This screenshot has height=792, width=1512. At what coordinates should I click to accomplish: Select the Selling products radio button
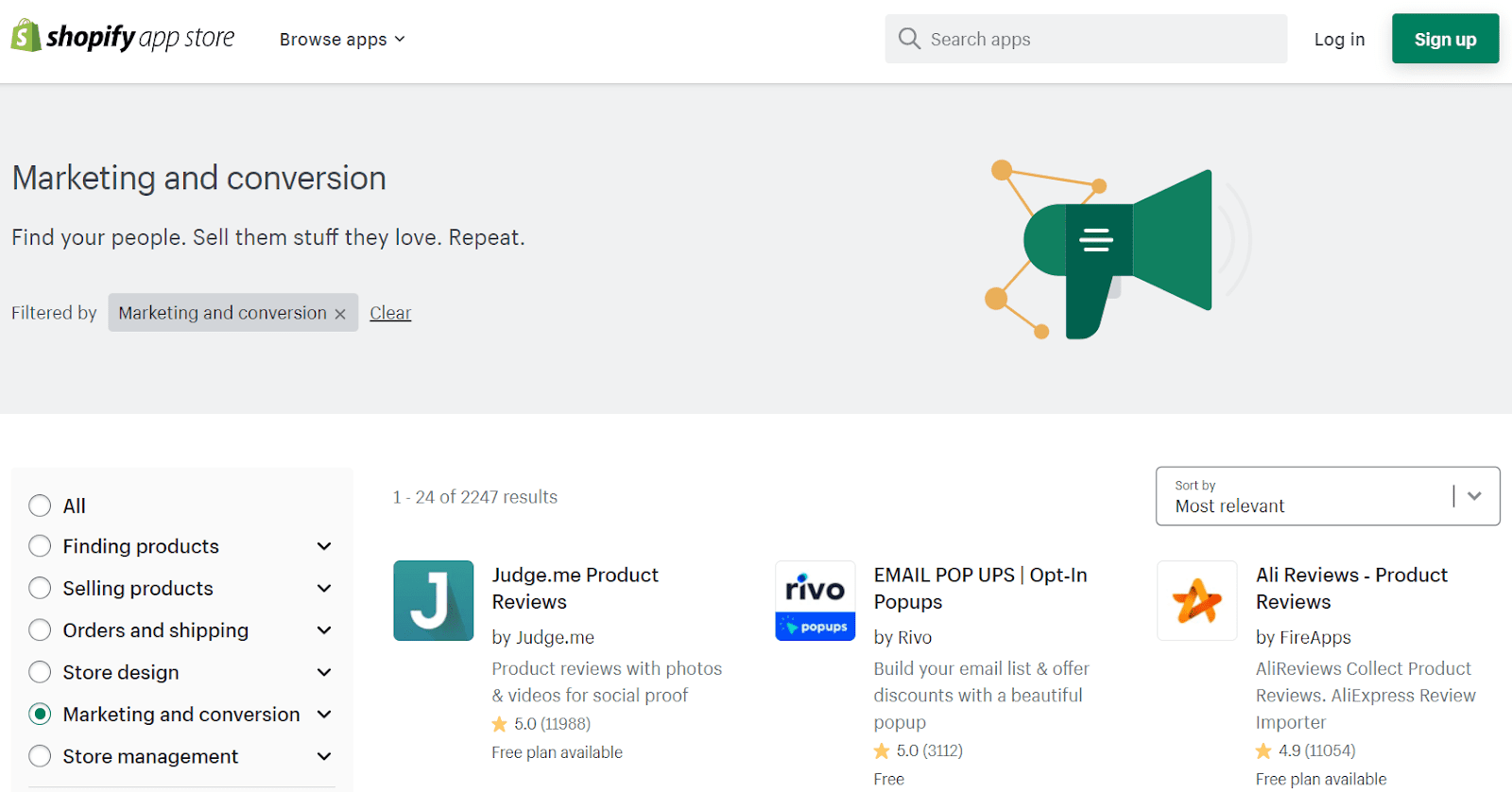tap(40, 588)
